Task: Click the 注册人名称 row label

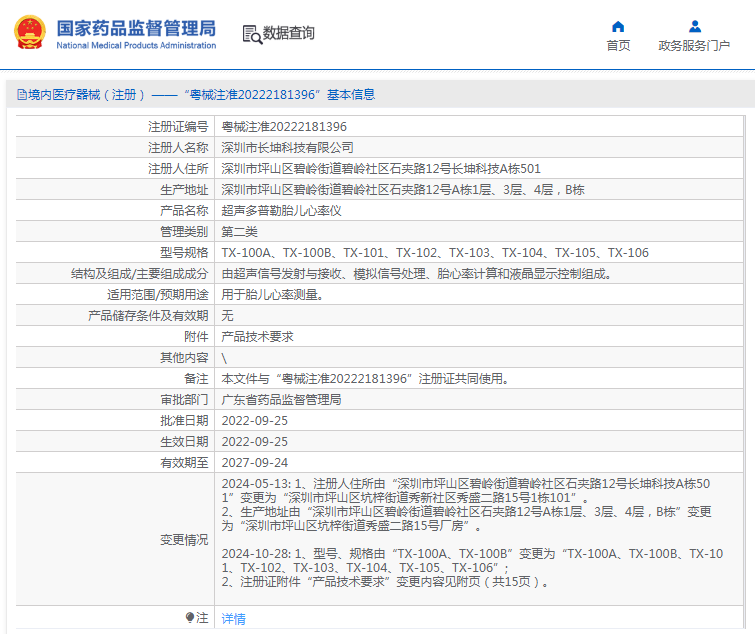Action: (x=178, y=148)
